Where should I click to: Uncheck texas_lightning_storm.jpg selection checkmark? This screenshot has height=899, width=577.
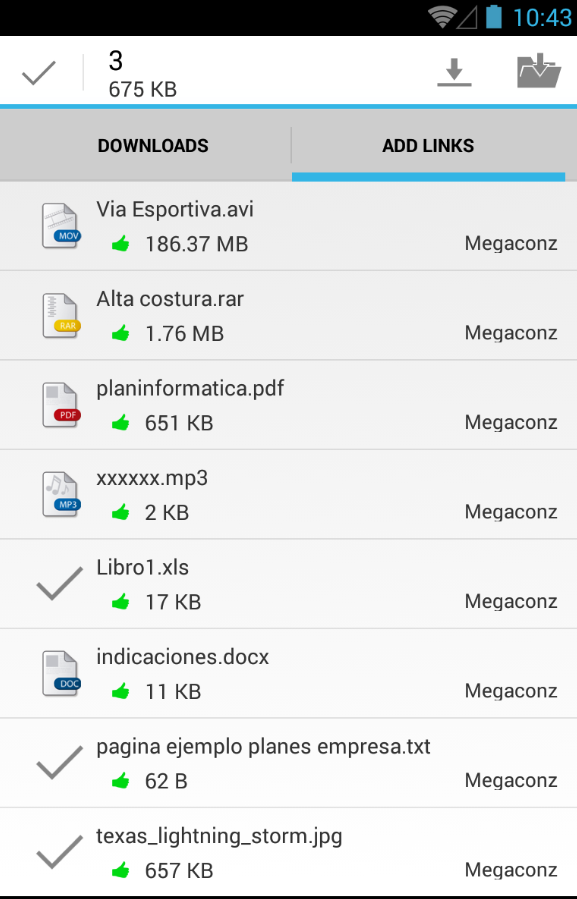click(x=60, y=852)
